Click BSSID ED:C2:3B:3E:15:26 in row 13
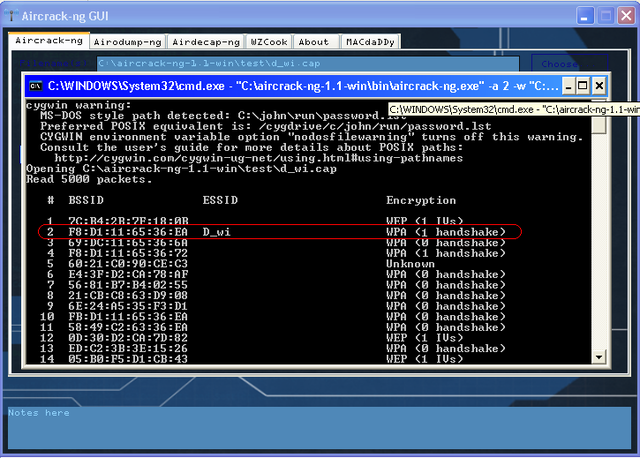The width and height of the screenshot is (640, 458). coord(128,349)
